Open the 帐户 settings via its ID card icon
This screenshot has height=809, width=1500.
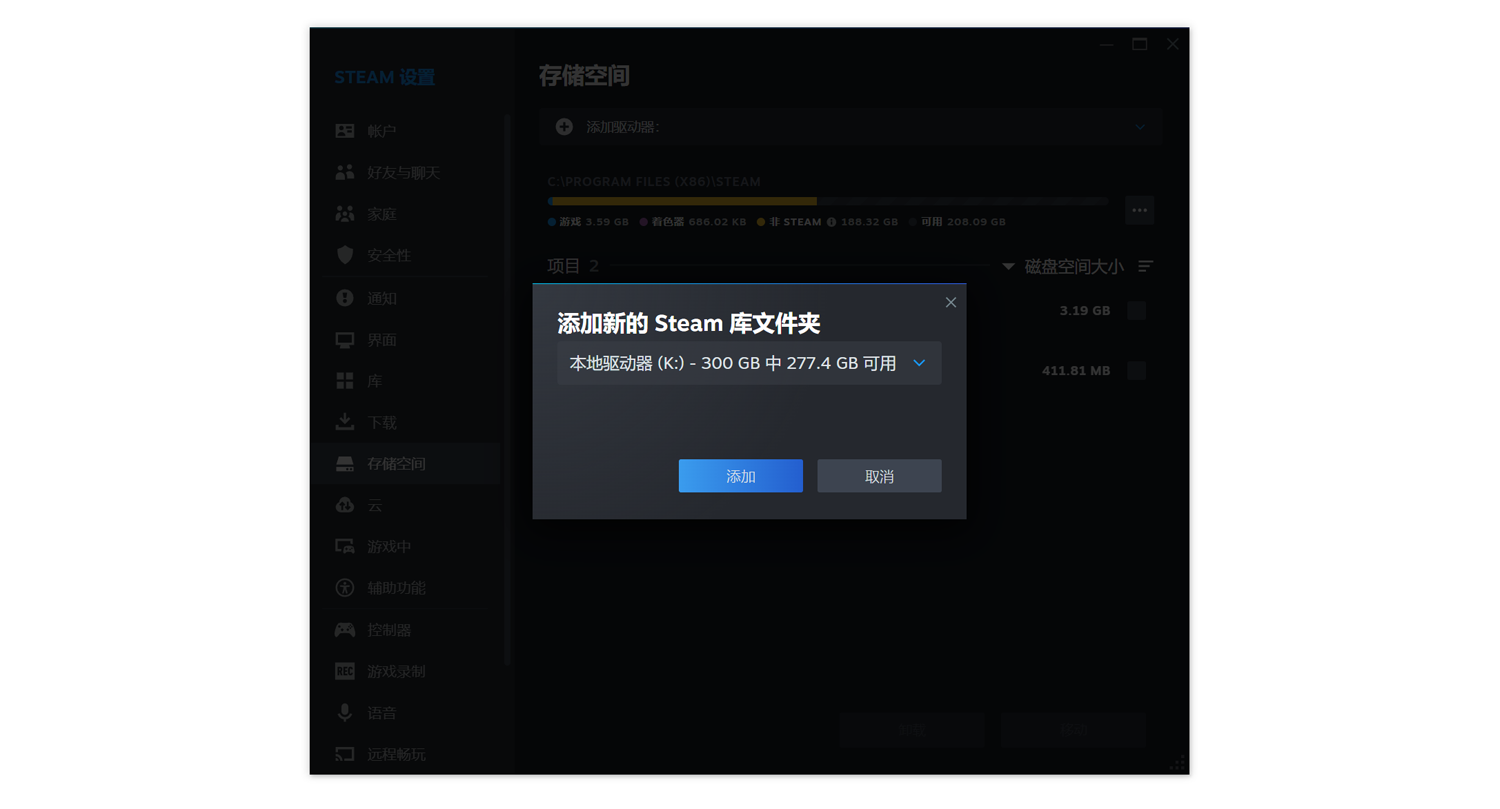click(345, 131)
